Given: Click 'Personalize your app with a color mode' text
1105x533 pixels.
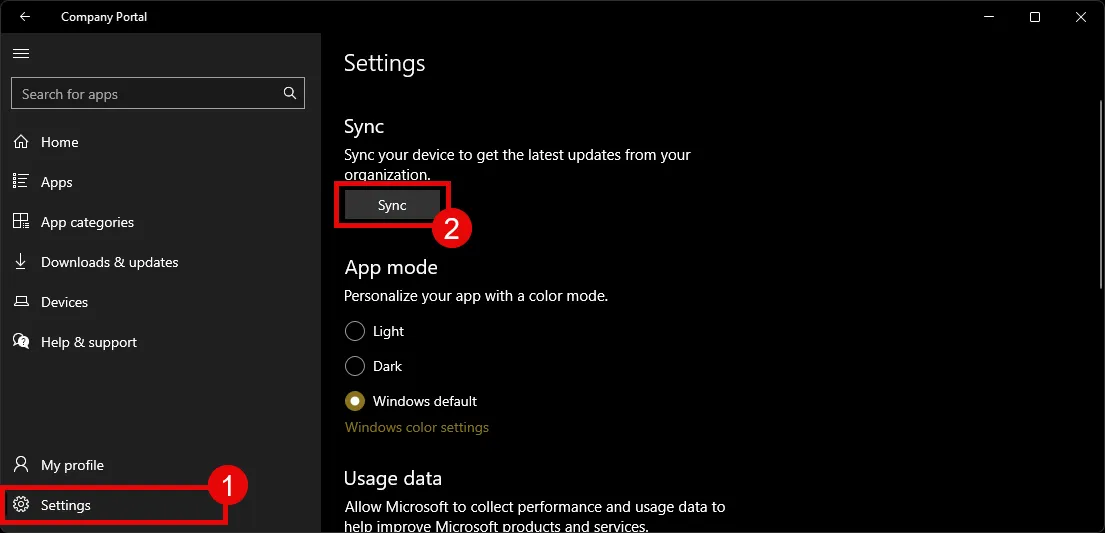Looking at the screenshot, I should (x=476, y=296).
